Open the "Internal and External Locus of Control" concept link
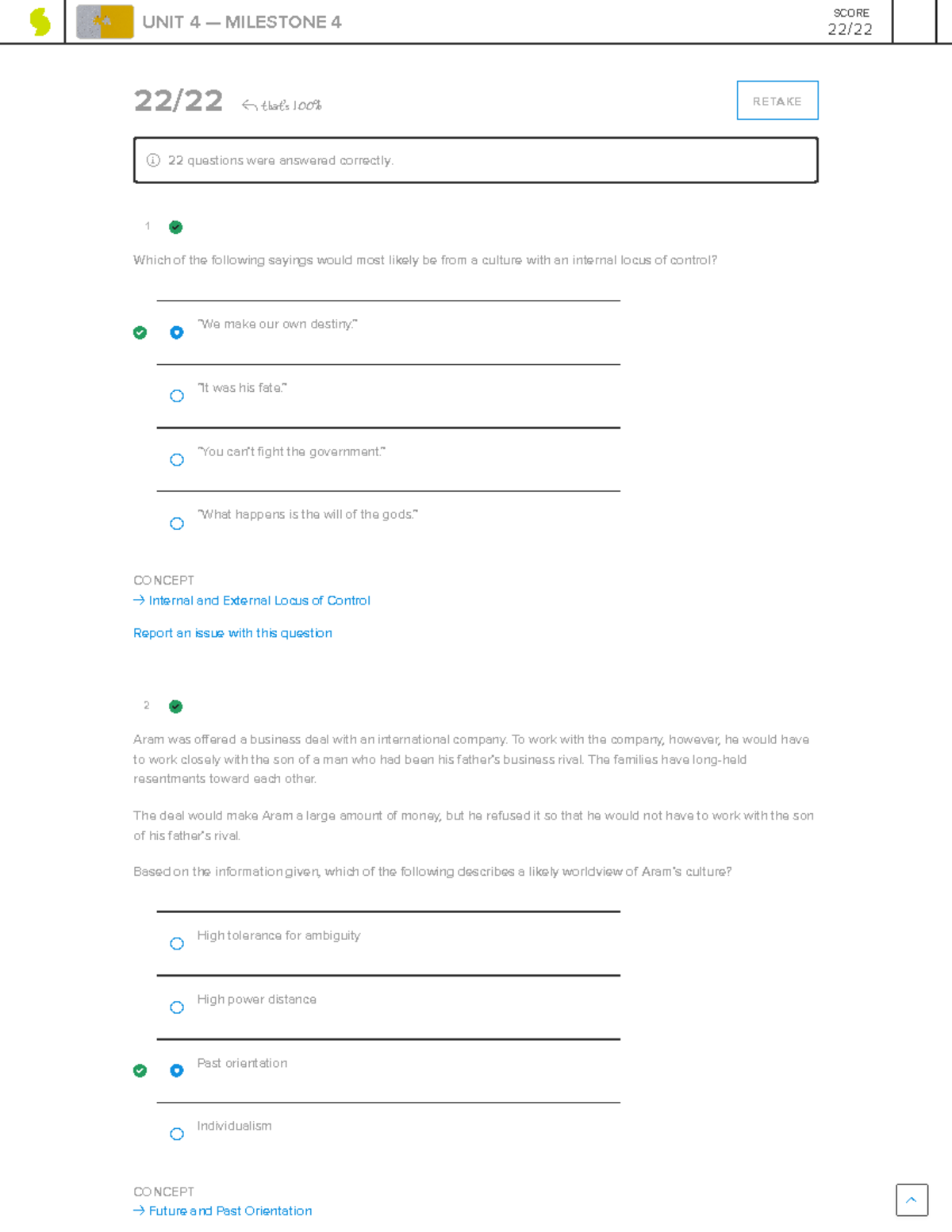 pyautogui.click(x=259, y=601)
